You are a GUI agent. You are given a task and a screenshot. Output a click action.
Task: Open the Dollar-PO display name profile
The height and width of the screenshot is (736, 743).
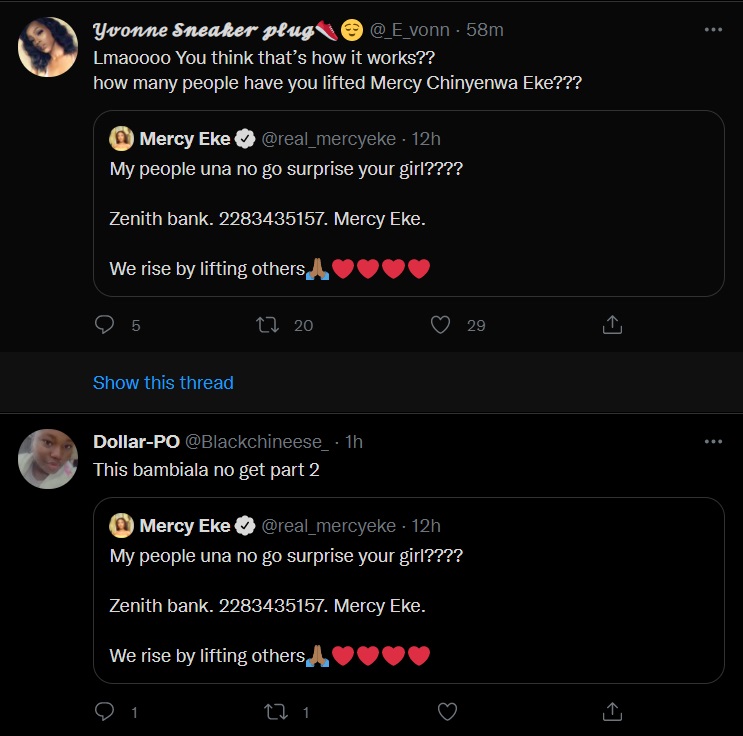pyautogui.click(x=136, y=441)
